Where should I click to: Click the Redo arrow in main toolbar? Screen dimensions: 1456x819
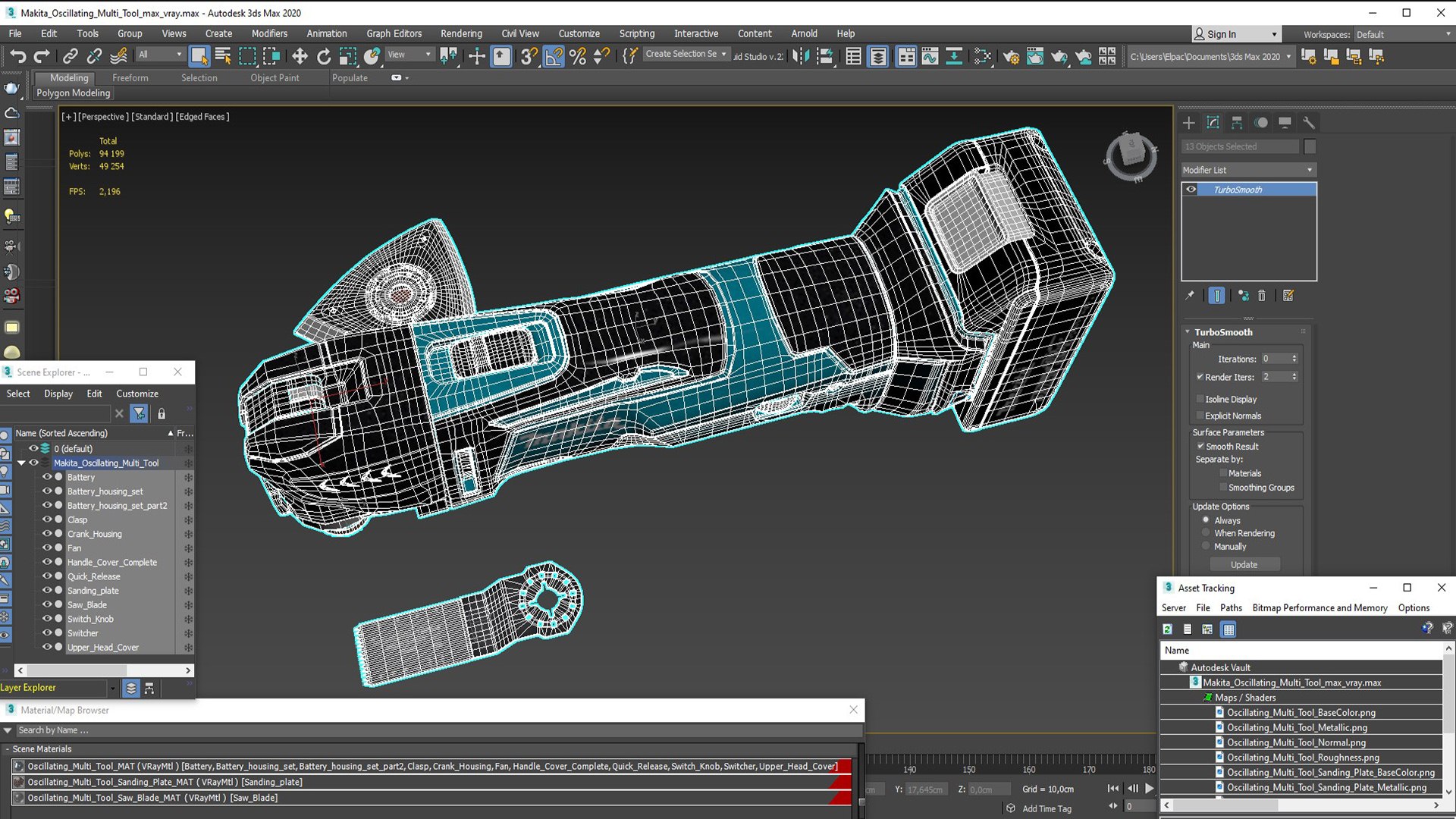(42, 56)
